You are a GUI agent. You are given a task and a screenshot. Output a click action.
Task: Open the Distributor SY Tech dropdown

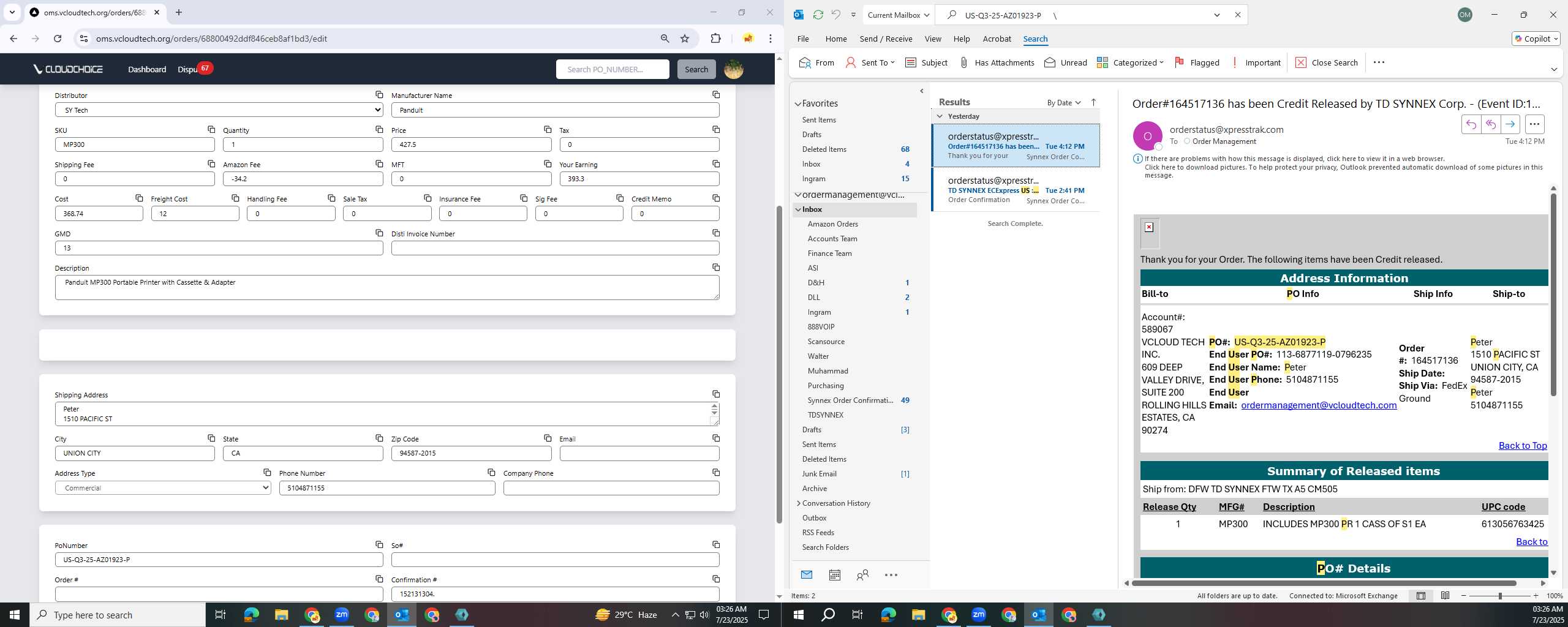pos(219,110)
